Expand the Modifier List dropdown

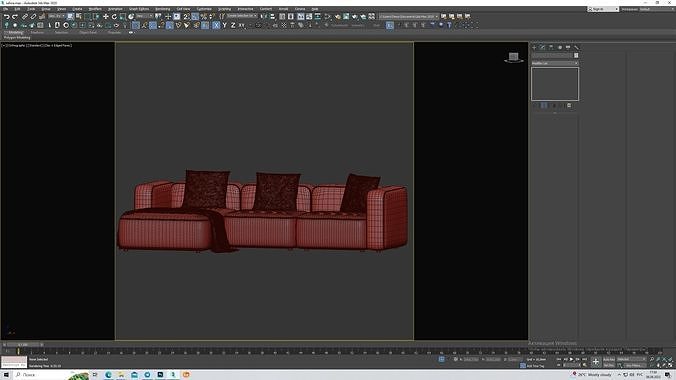coord(555,63)
